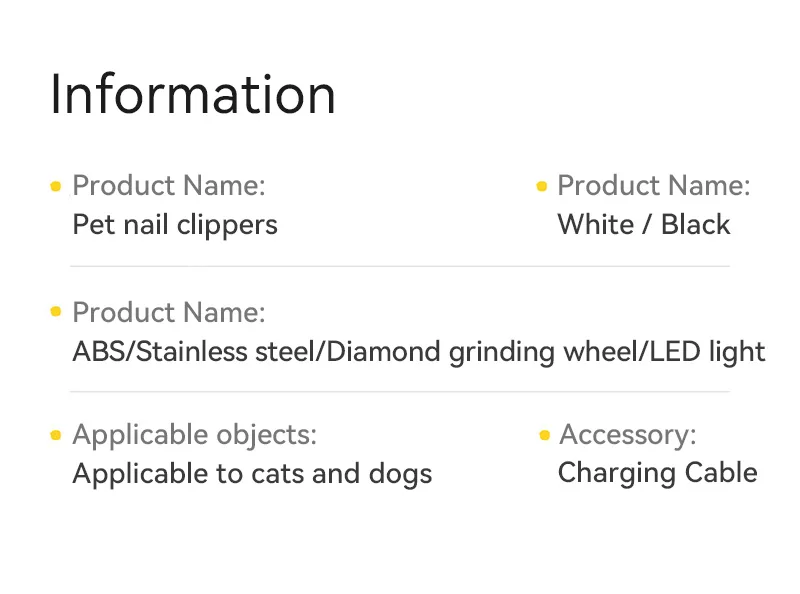Select the White / Black value
The height and width of the screenshot is (594, 800).
(643, 224)
